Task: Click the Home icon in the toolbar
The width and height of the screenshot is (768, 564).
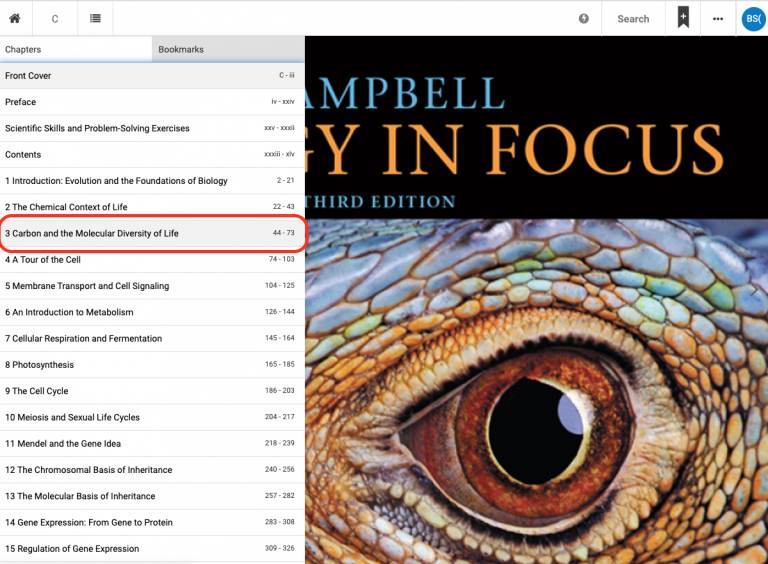Action: coord(15,19)
